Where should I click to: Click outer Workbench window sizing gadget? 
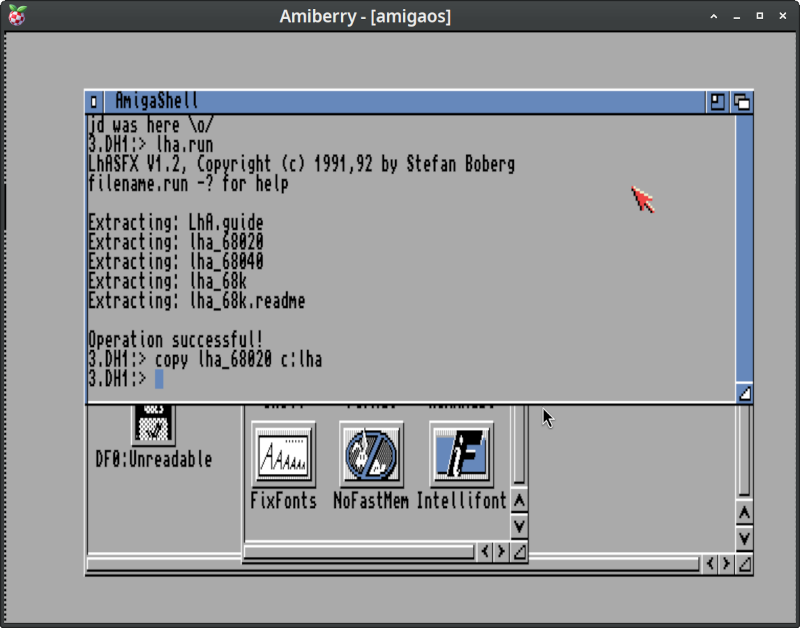tap(745, 564)
